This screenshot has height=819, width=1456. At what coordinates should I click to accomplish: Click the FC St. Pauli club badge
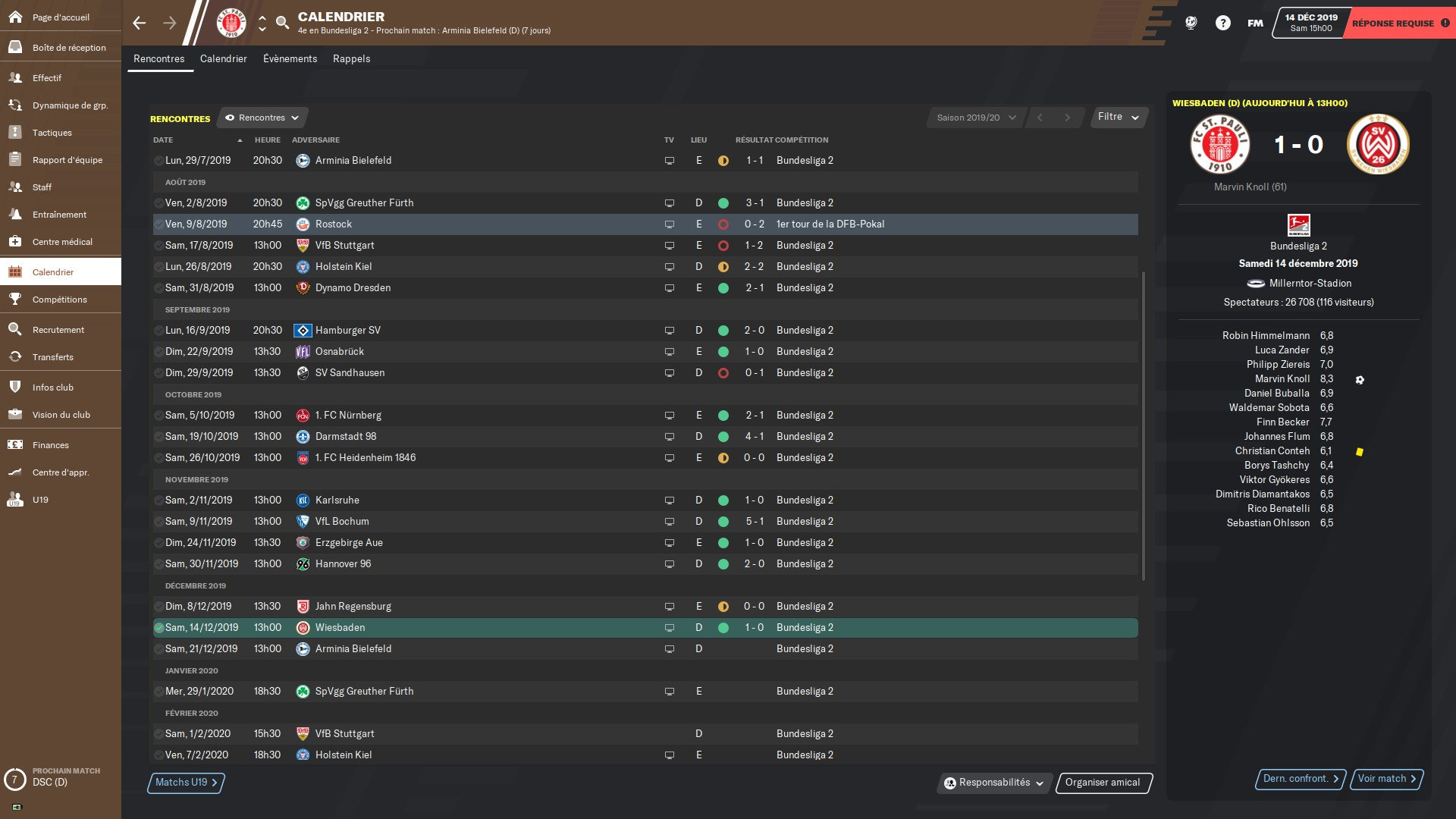tap(231, 23)
